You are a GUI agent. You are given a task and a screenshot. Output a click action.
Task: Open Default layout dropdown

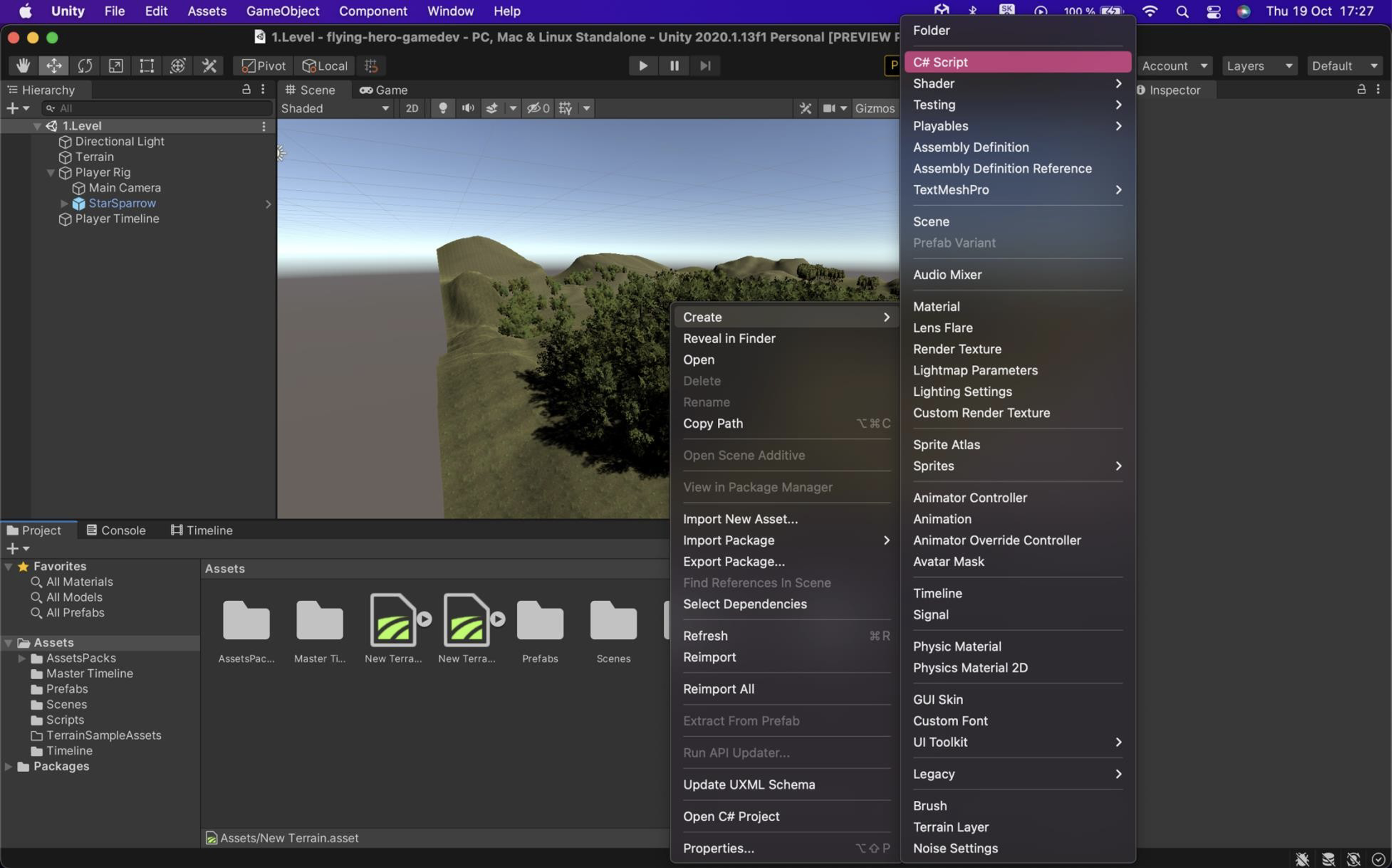1346,65
